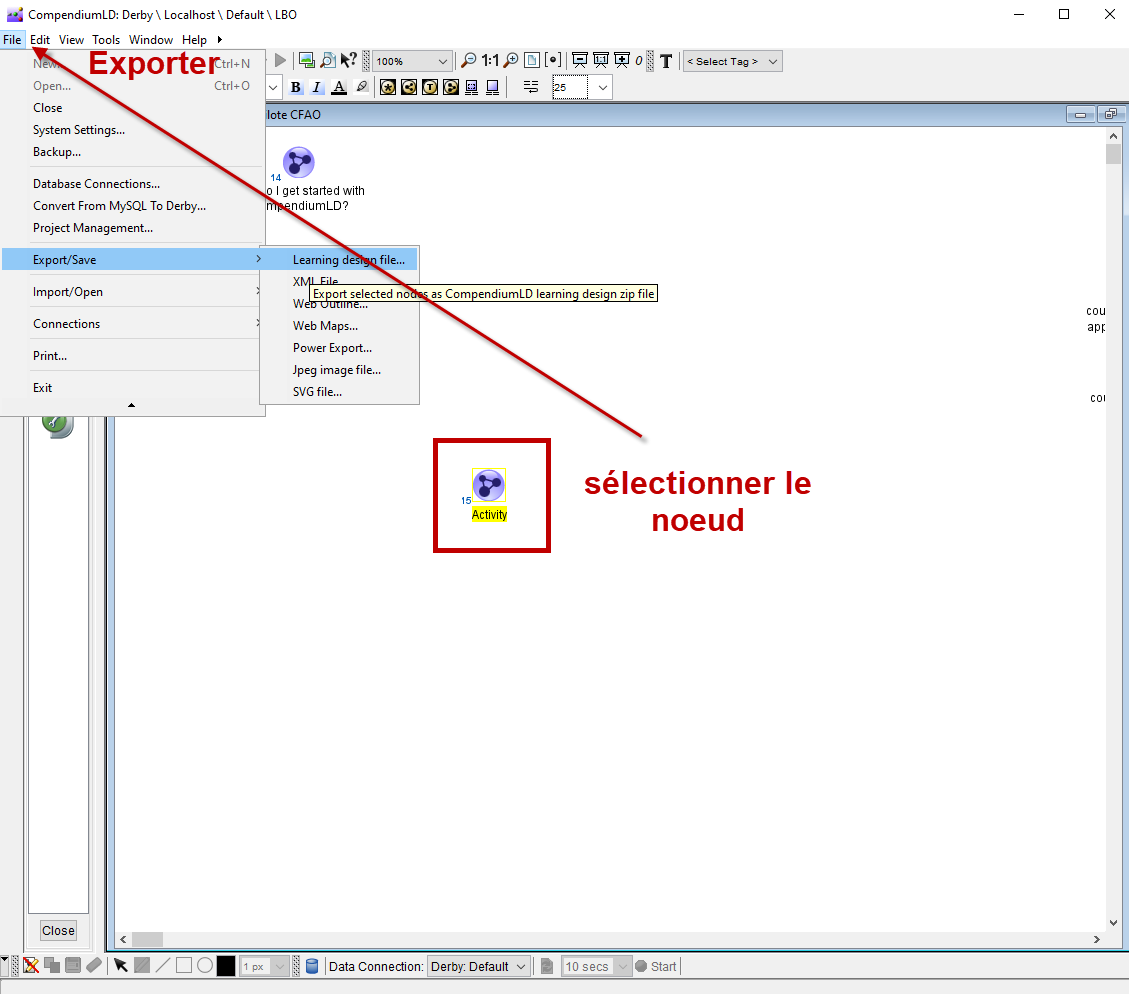1129x994 pixels.
Task: Select the Activity node icon on the map
Action: 489,484
